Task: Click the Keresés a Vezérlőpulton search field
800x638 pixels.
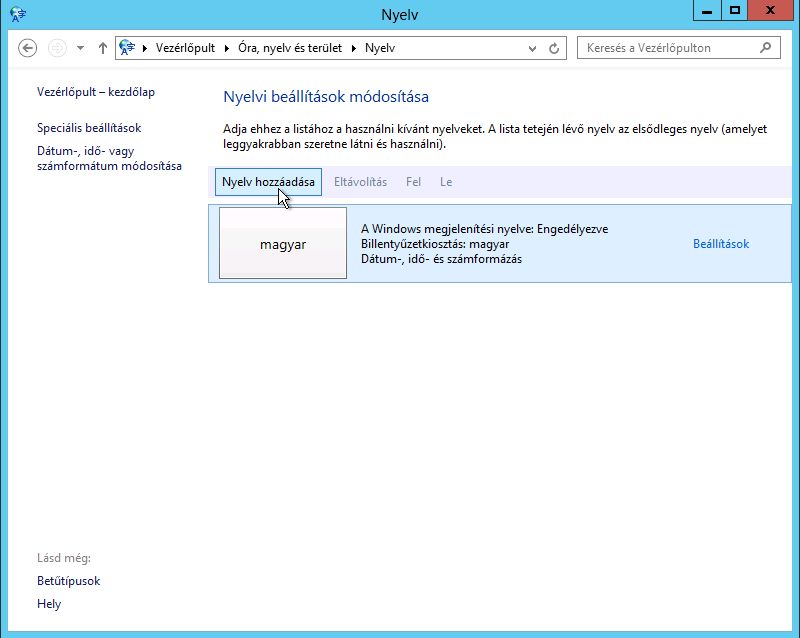Action: (665, 48)
